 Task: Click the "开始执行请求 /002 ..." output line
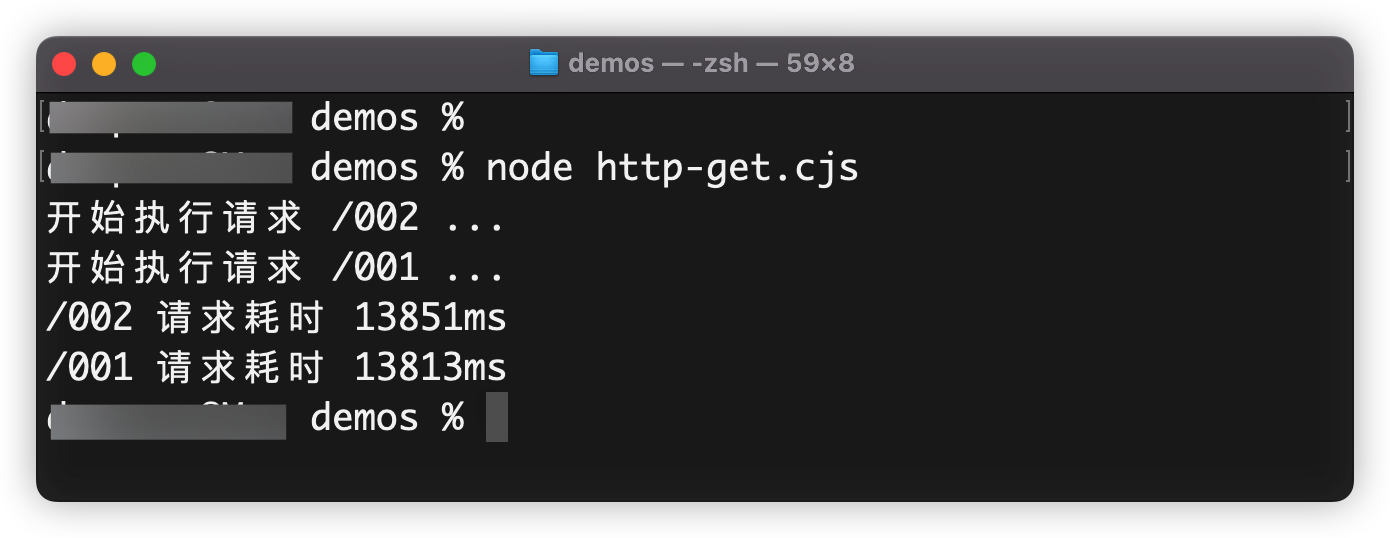[275, 217]
